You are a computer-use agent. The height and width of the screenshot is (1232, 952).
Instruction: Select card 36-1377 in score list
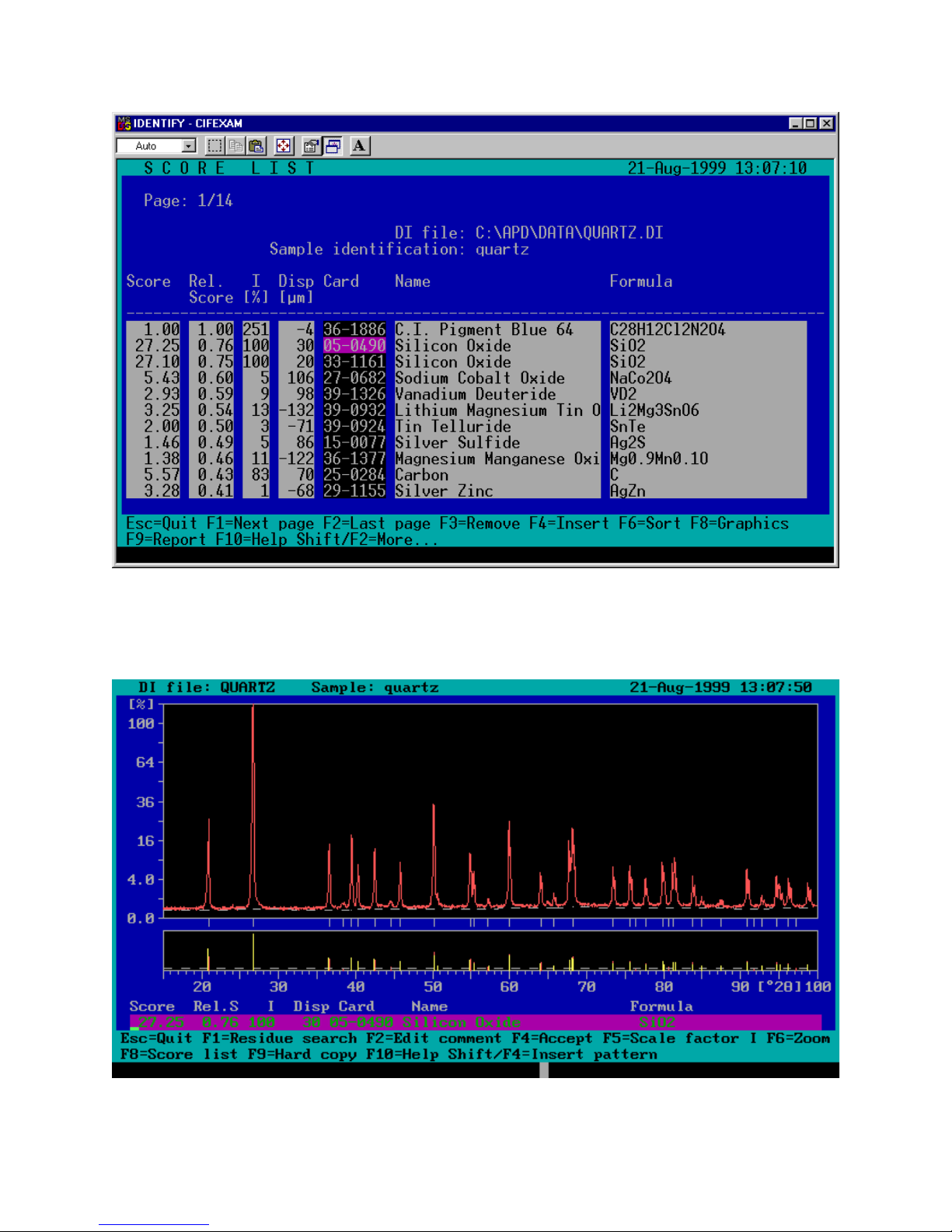pos(354,459)
